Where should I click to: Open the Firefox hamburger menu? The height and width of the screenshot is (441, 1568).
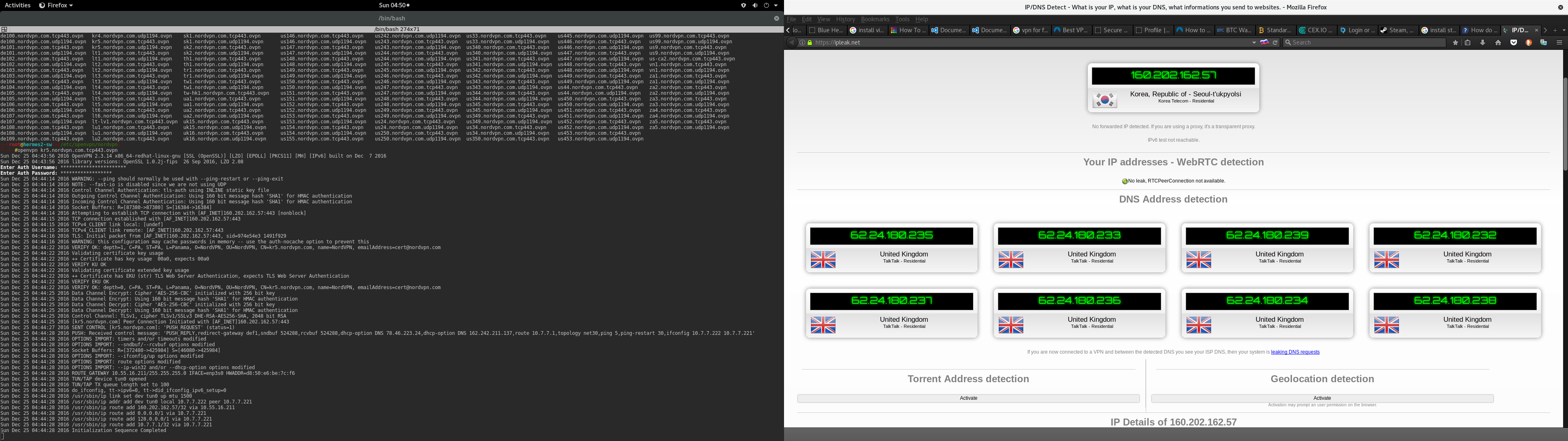[x=1559, y=42]
